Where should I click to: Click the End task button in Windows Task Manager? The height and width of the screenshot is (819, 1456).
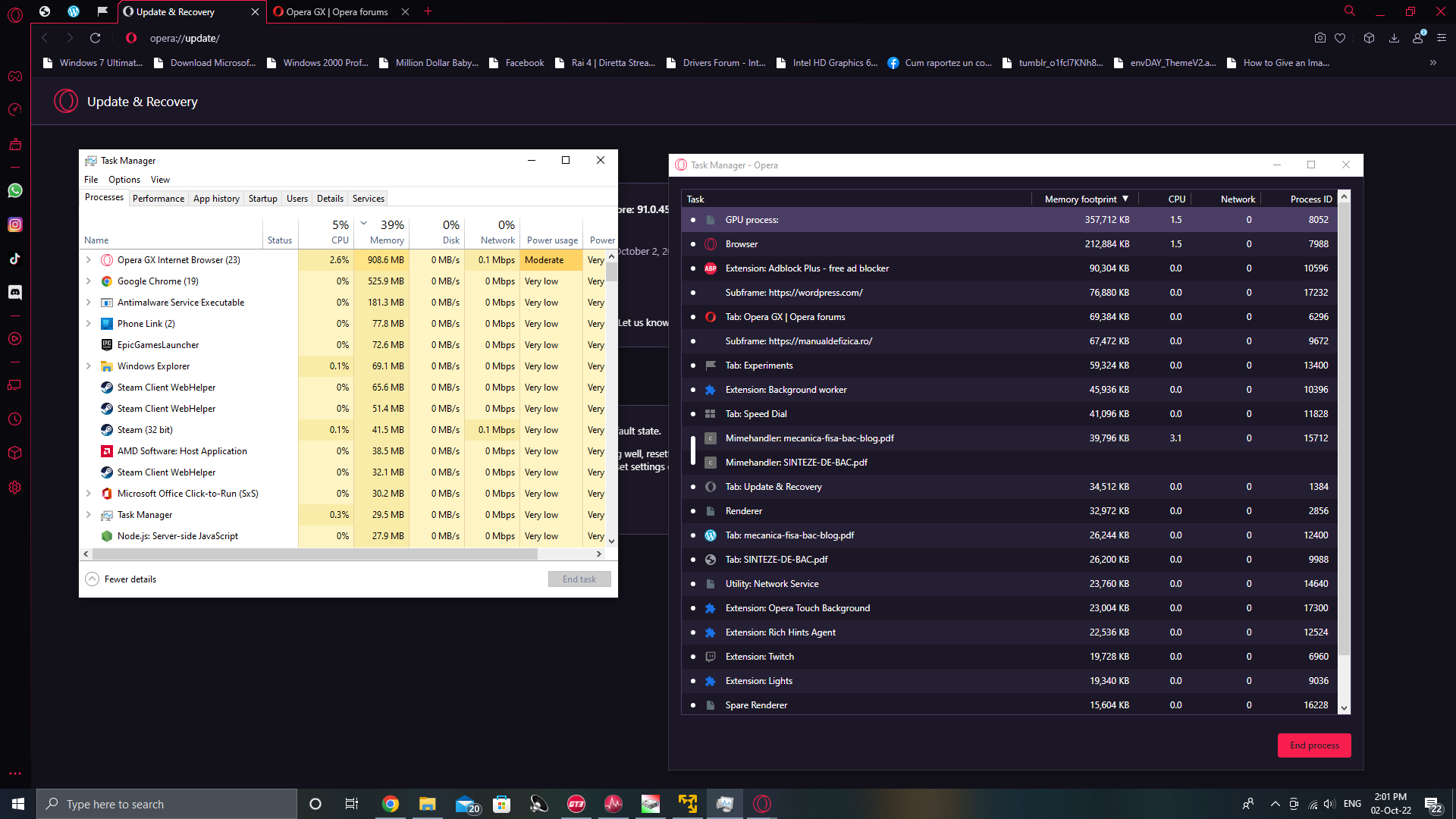[579, 578]
